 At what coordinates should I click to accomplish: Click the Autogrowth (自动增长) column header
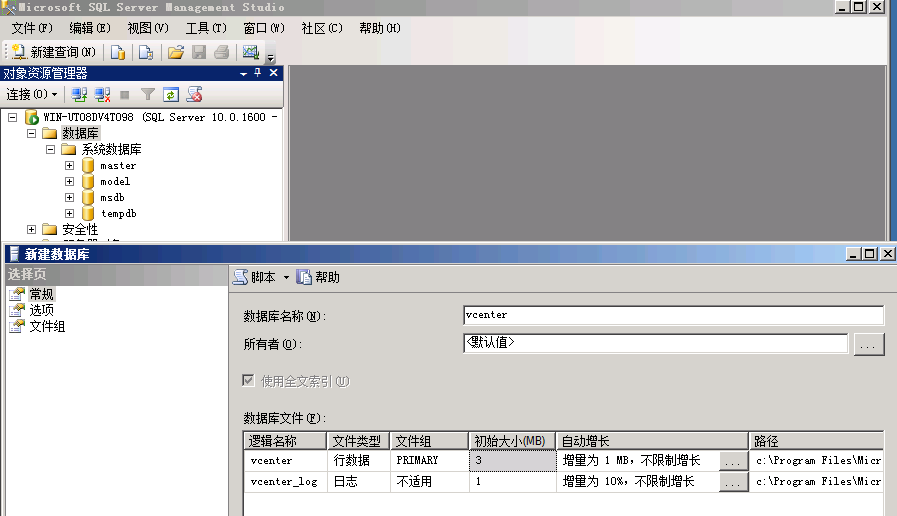click(652, 441)
